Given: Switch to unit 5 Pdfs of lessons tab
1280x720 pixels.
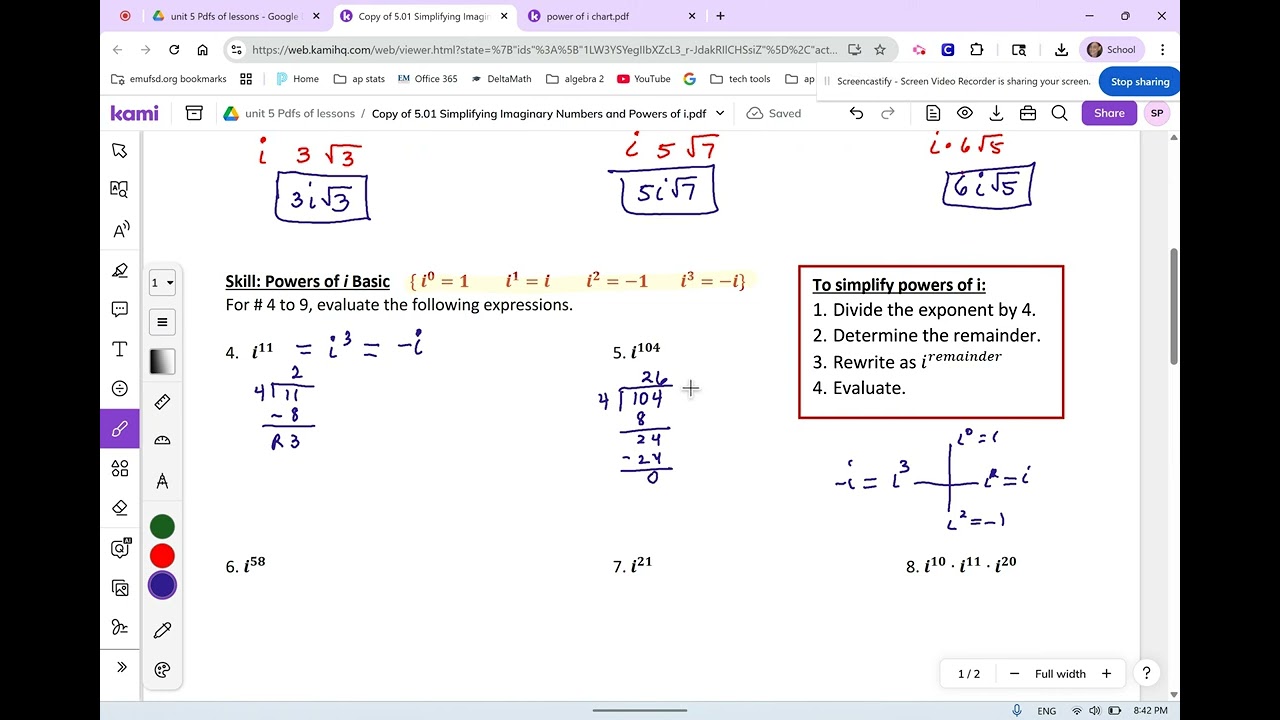Looking at the screenshot, I should point(236,16).
